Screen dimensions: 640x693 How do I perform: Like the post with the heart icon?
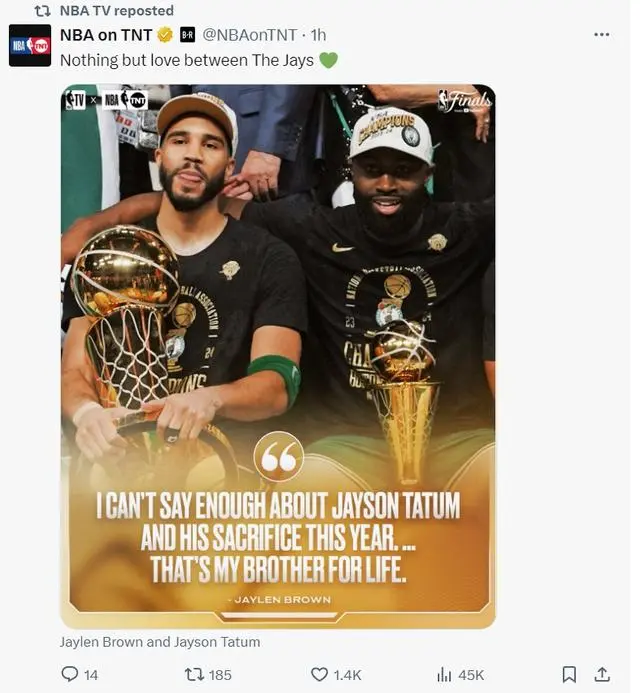[319, 674]
